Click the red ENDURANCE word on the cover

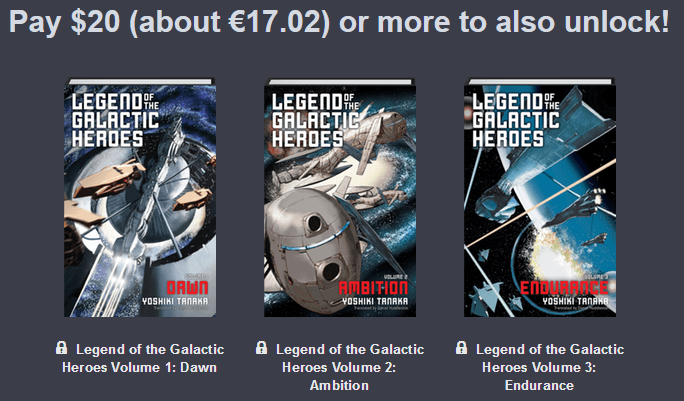tap(564, 288)
